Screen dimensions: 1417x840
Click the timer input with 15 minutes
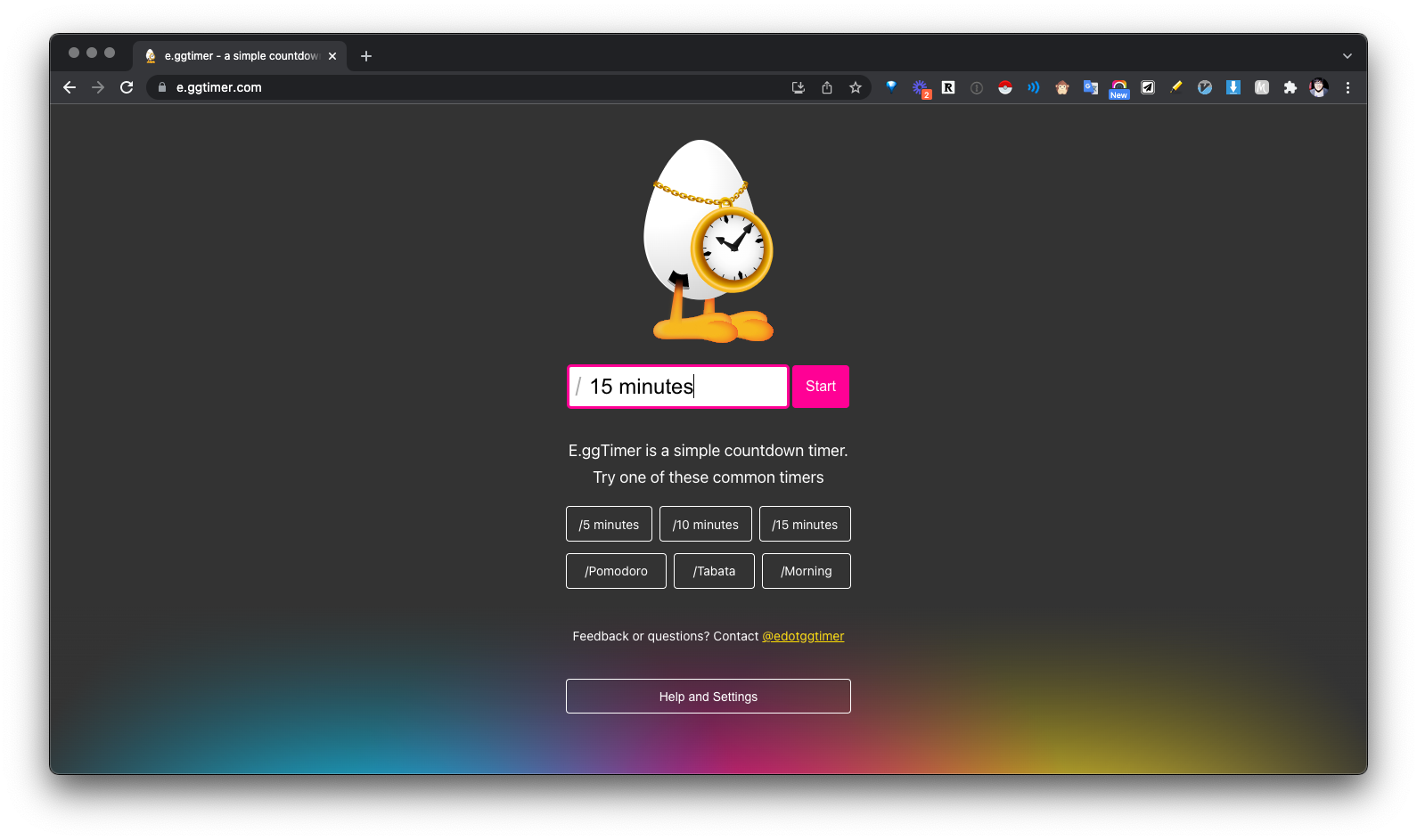pyautogui.click(x=678, y=387)
